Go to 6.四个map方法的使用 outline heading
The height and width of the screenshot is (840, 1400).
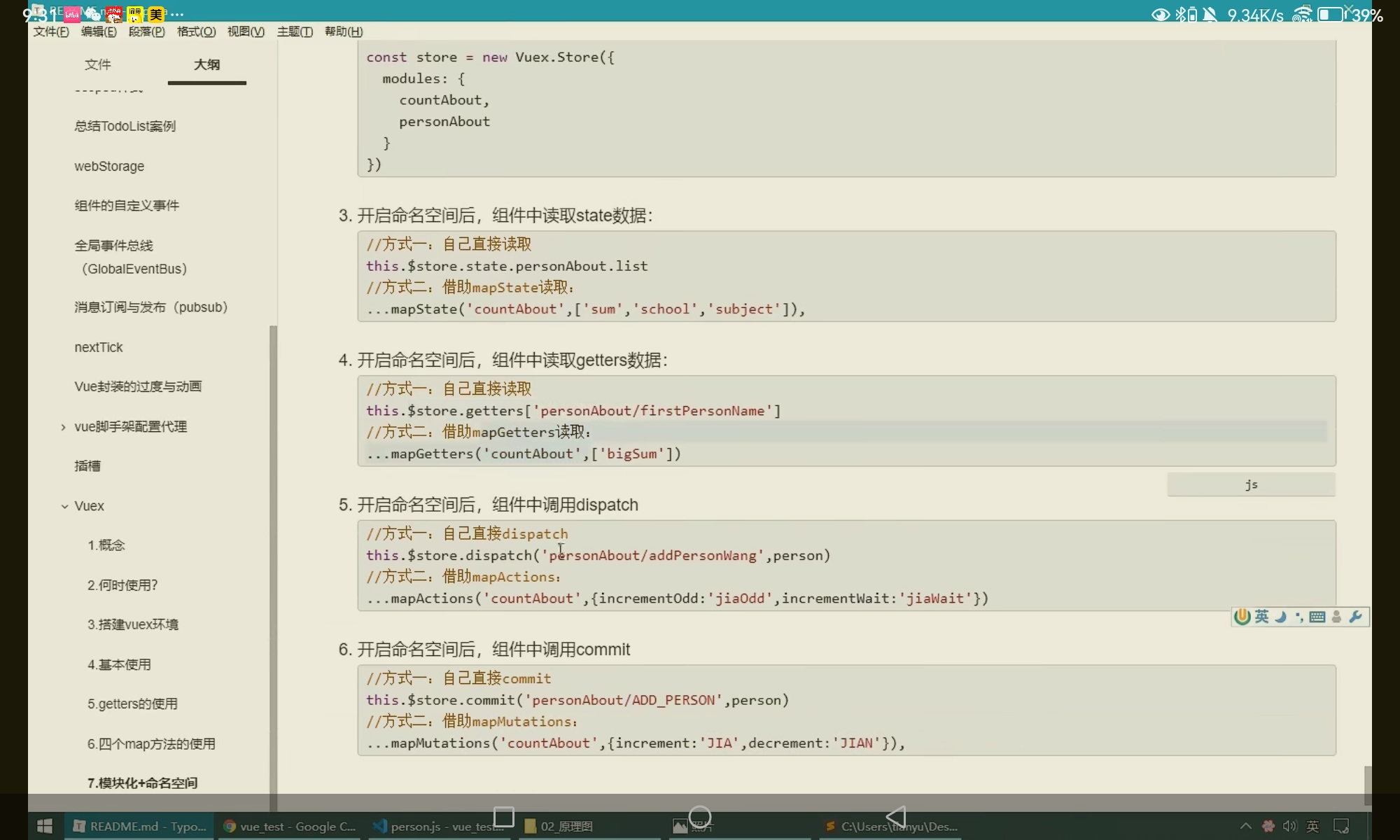[x=151, y=744]
